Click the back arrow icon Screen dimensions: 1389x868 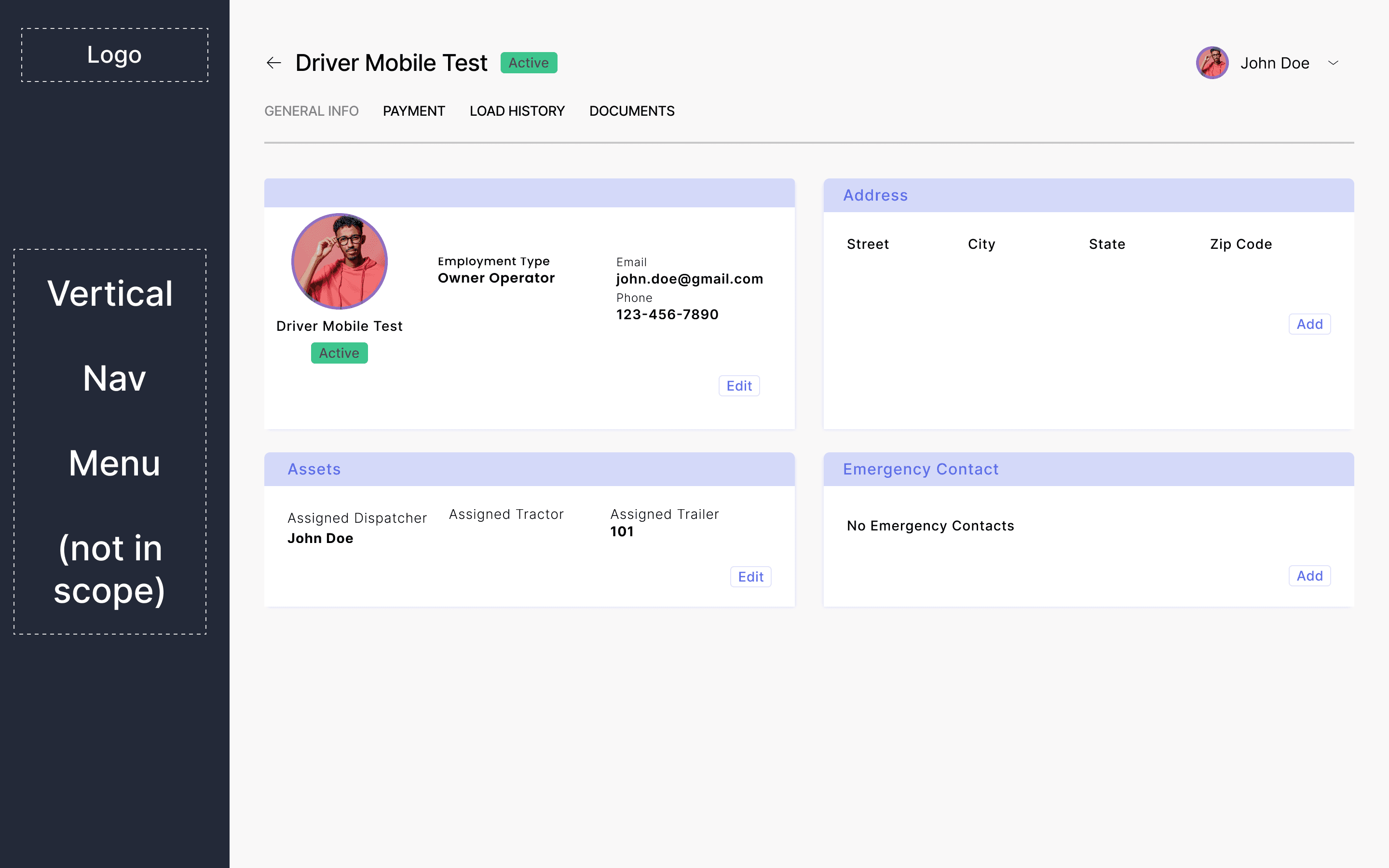pos(274,63)
